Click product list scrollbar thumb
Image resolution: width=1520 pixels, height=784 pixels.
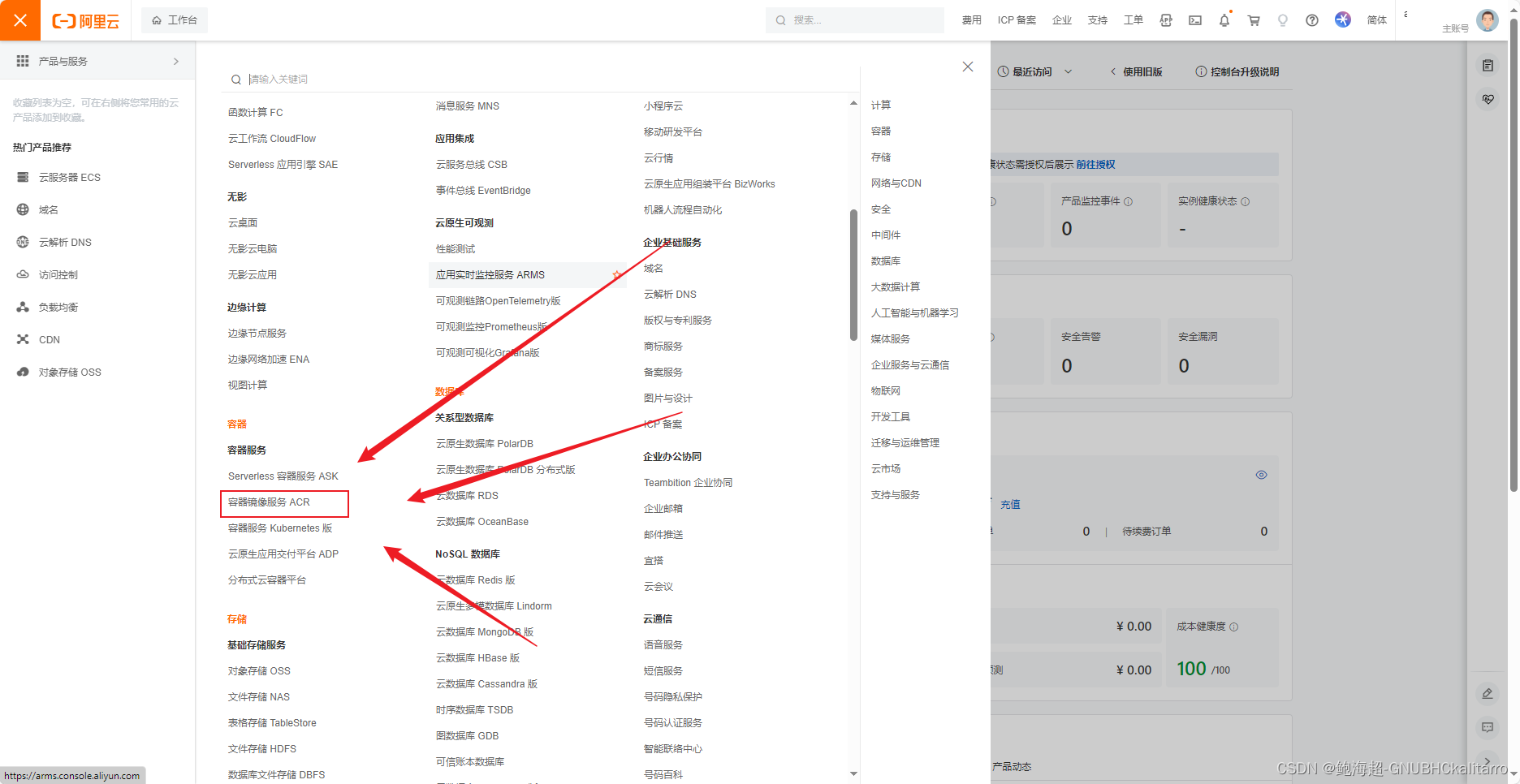click(853, 275)
